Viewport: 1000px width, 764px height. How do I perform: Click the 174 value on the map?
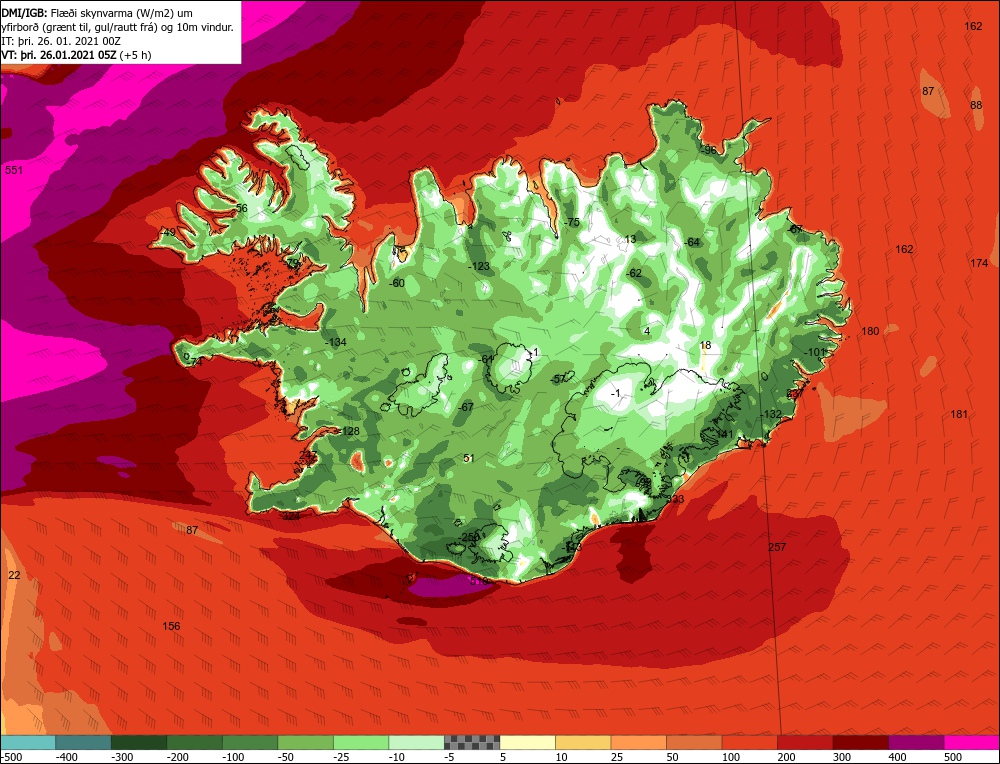tap(979, 263)
